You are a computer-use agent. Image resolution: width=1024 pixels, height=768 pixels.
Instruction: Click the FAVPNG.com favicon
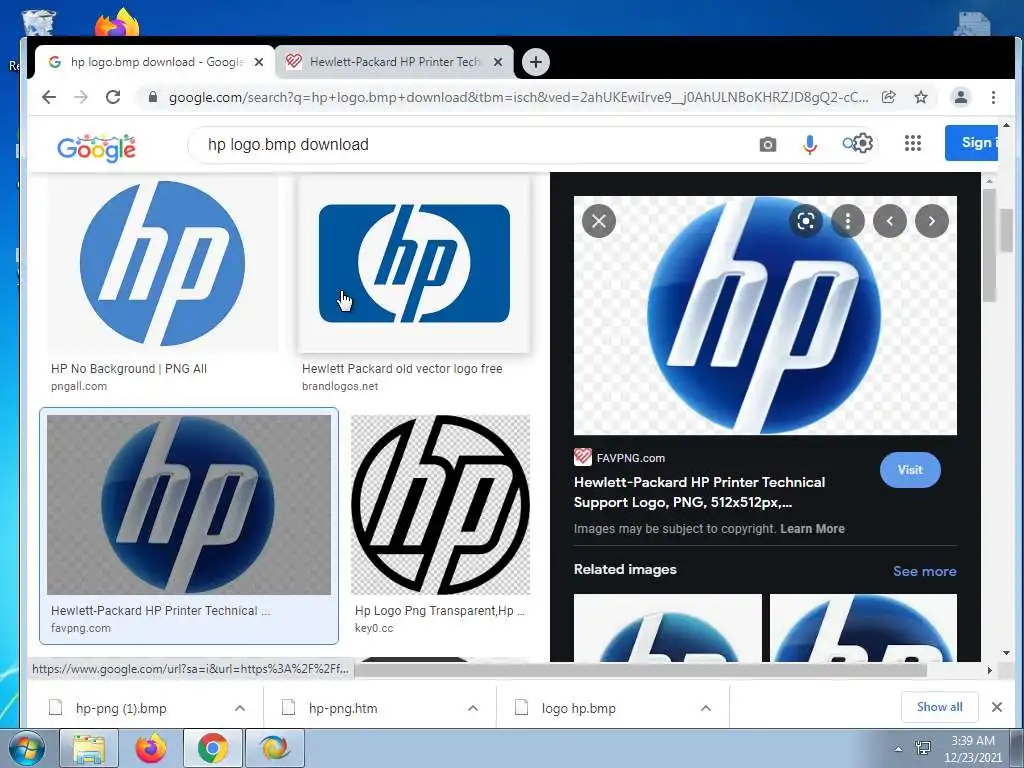coord(583,457)
